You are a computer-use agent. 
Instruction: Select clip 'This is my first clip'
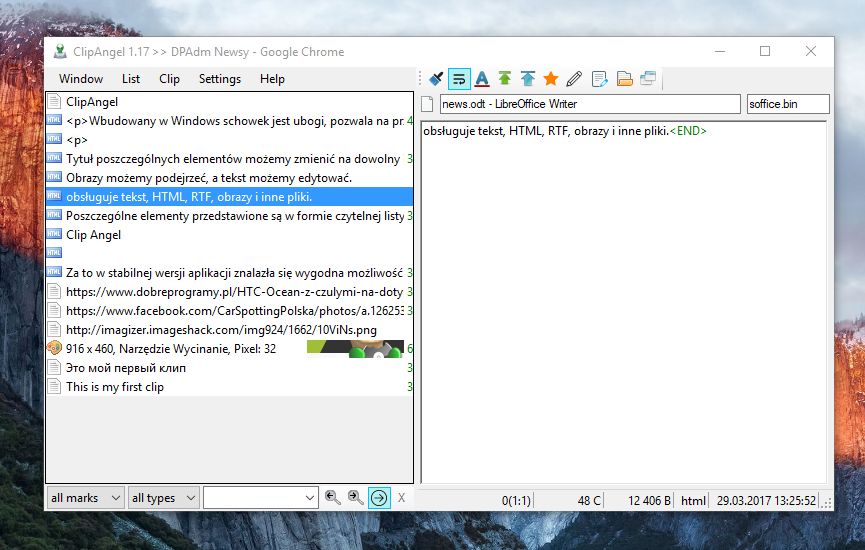(229, 387)
